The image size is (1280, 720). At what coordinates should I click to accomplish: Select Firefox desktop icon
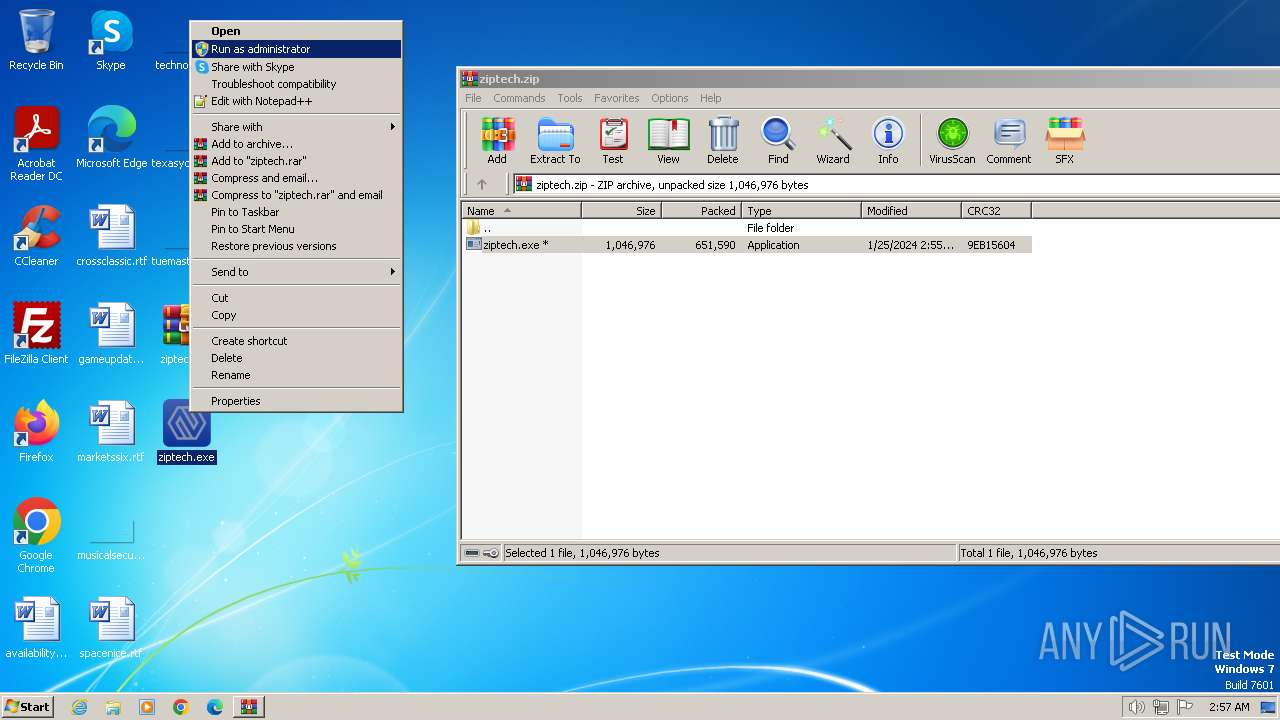[36, 432]
